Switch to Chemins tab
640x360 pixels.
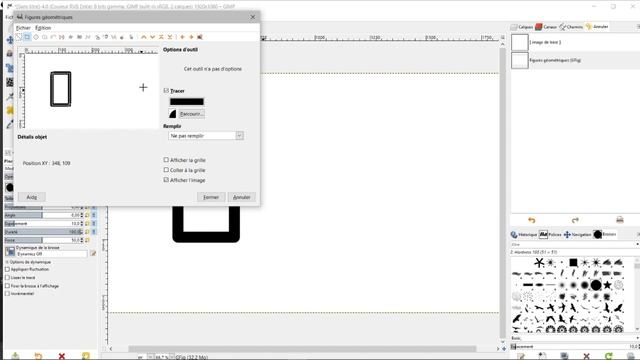(x=571, y=27)
